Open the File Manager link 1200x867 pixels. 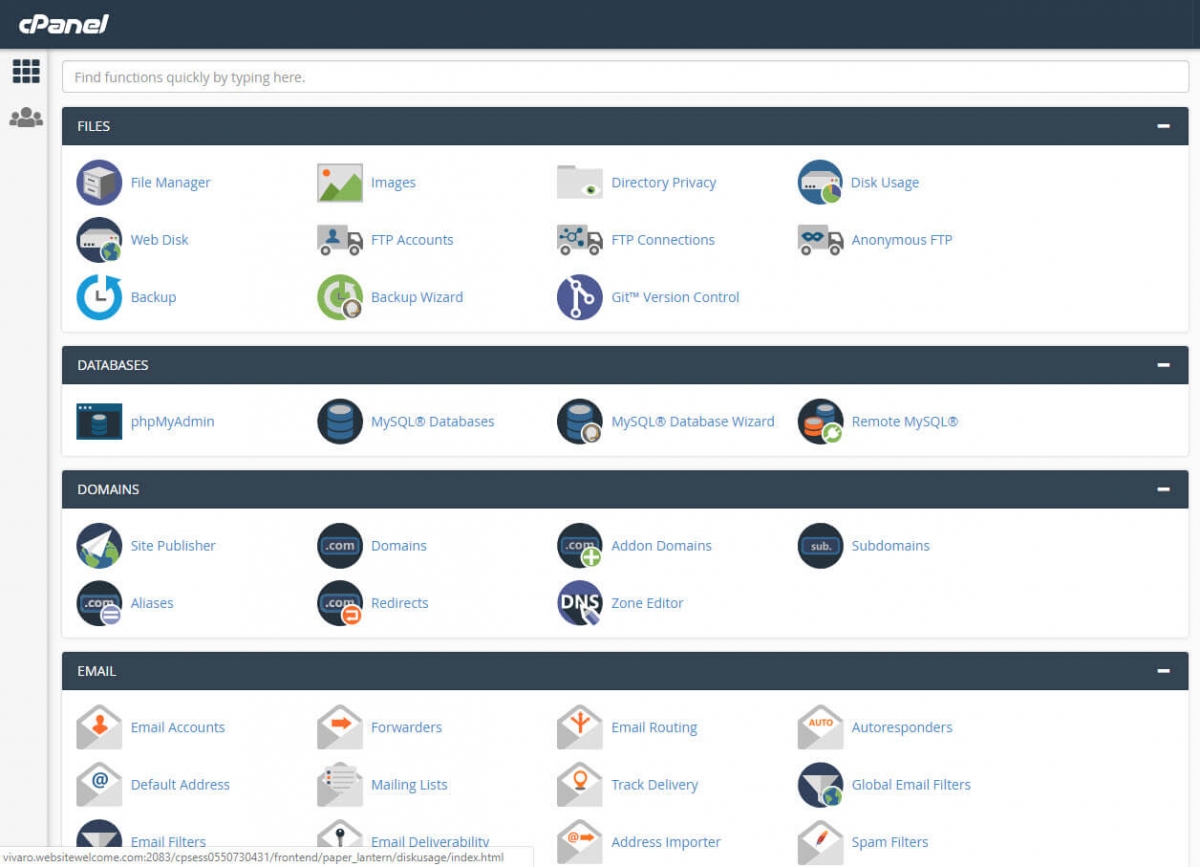pos(171,183)
